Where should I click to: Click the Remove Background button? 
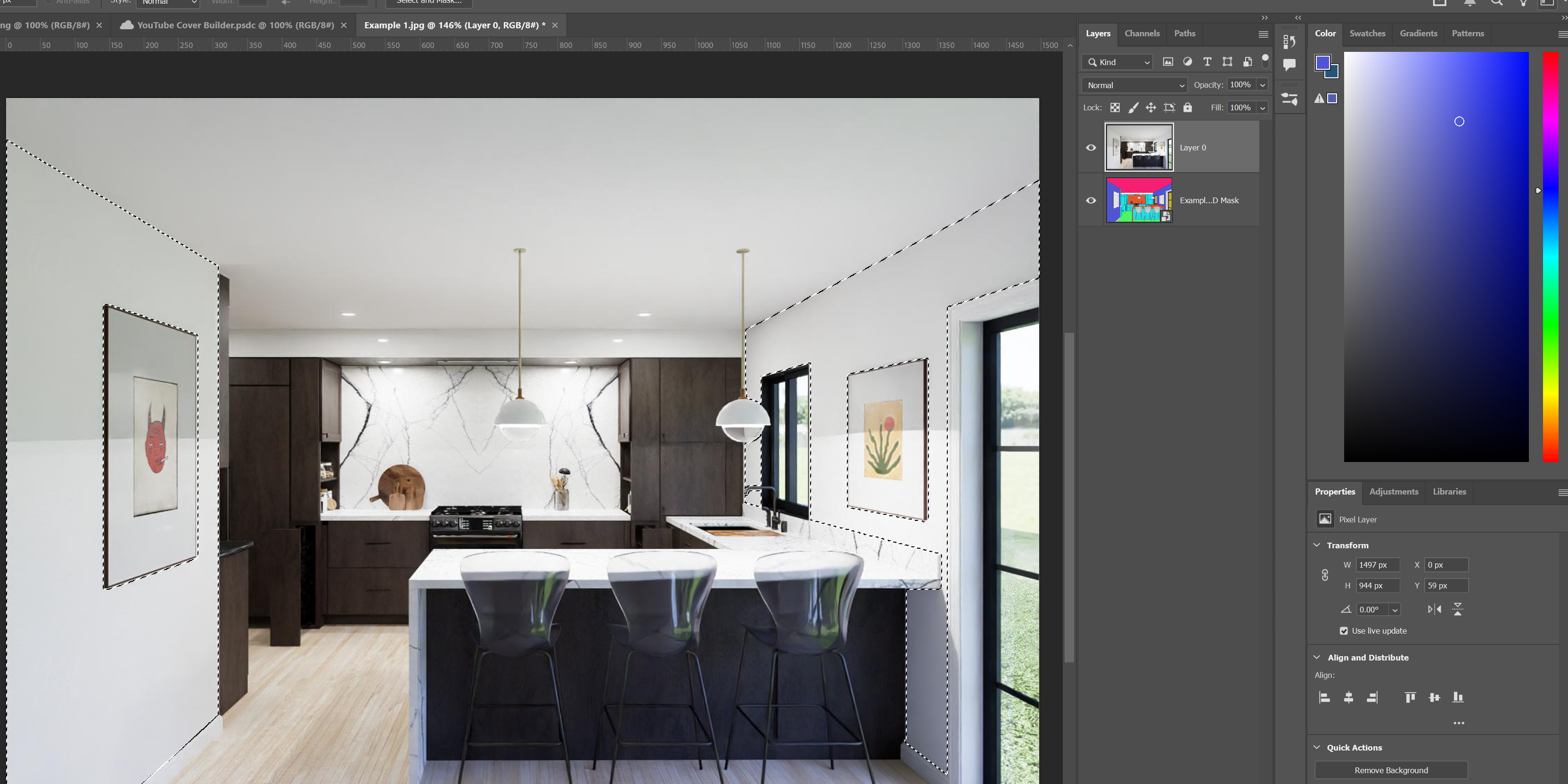(1391, 770)
